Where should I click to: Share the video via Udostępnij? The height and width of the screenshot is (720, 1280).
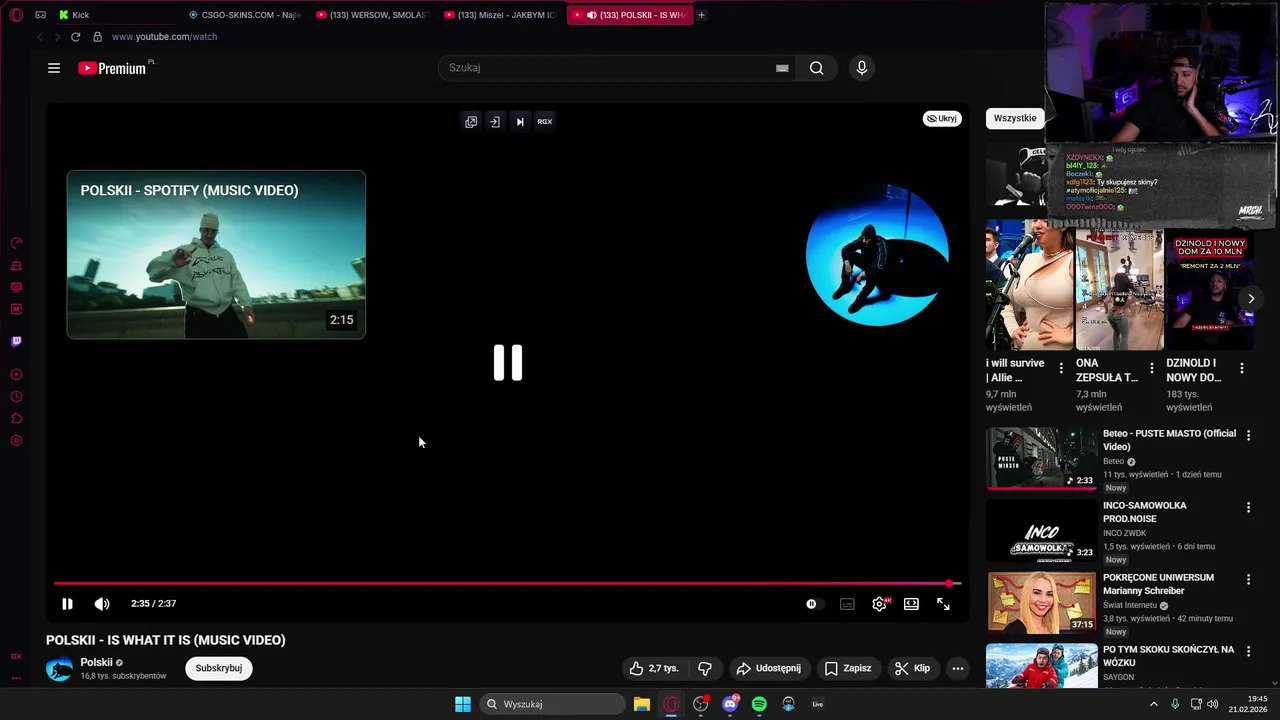coord(768,668)
